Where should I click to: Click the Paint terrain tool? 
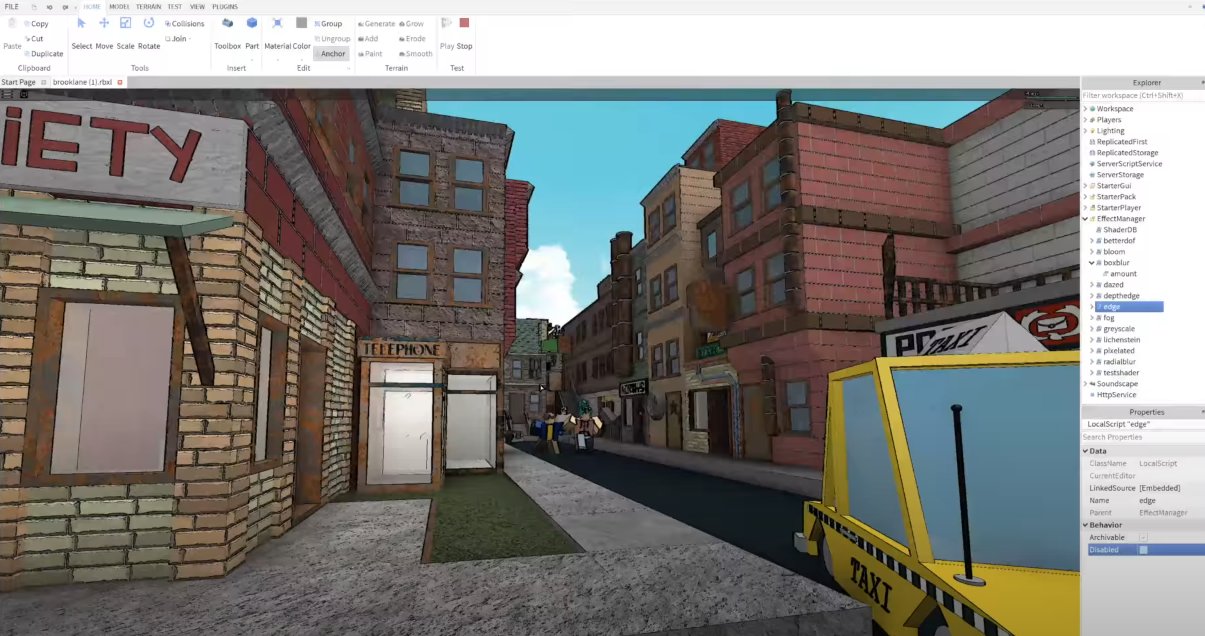pos(370,54)
